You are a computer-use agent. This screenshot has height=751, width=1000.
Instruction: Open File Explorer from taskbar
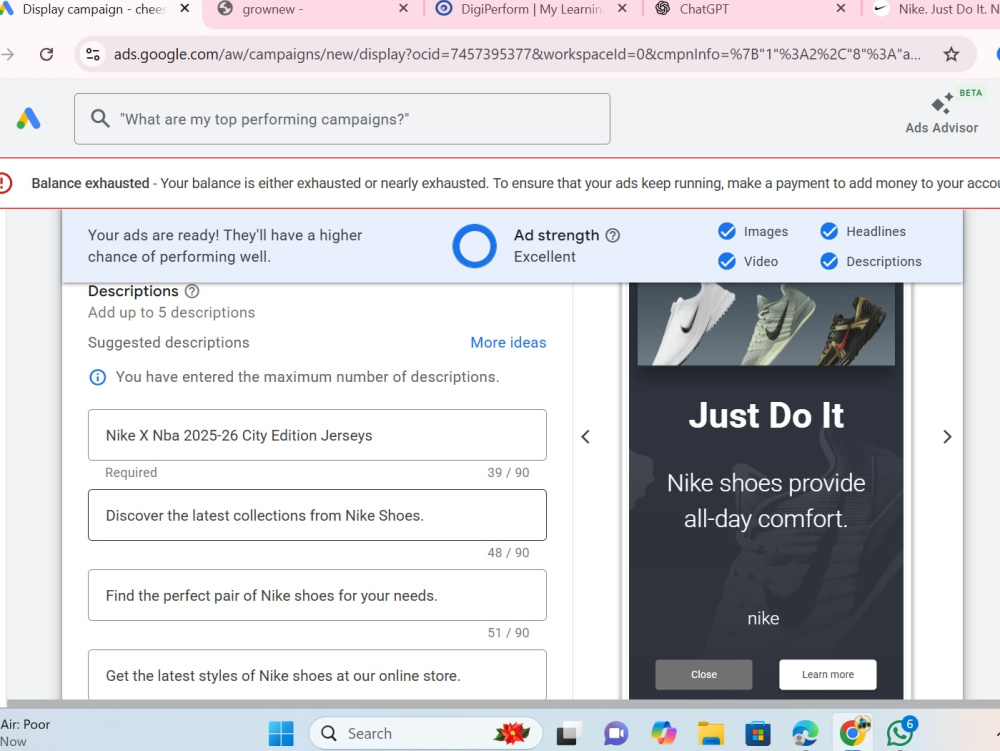coord(710,734)
